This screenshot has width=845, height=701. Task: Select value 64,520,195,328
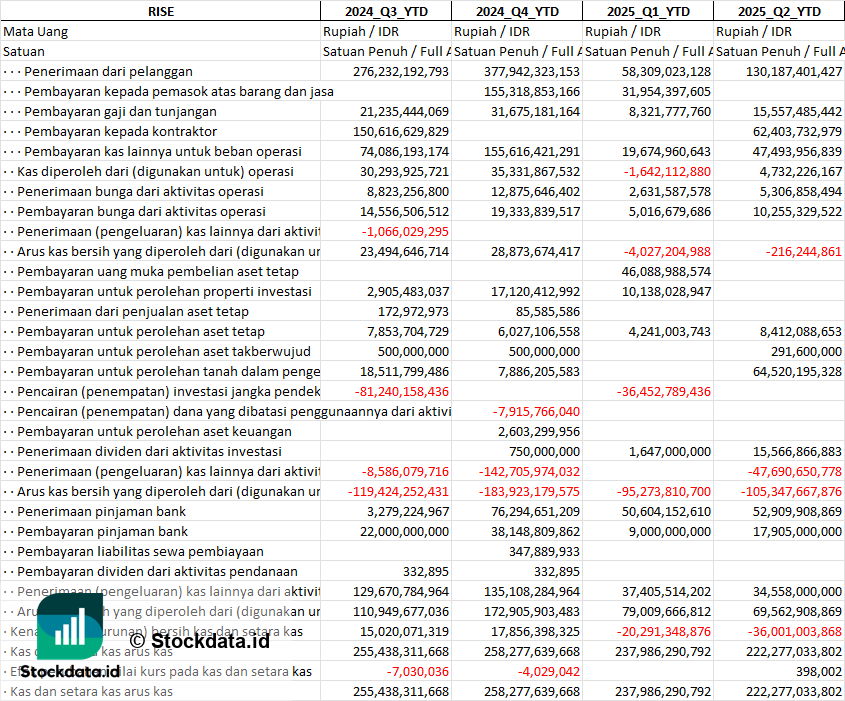pos(797,371)
